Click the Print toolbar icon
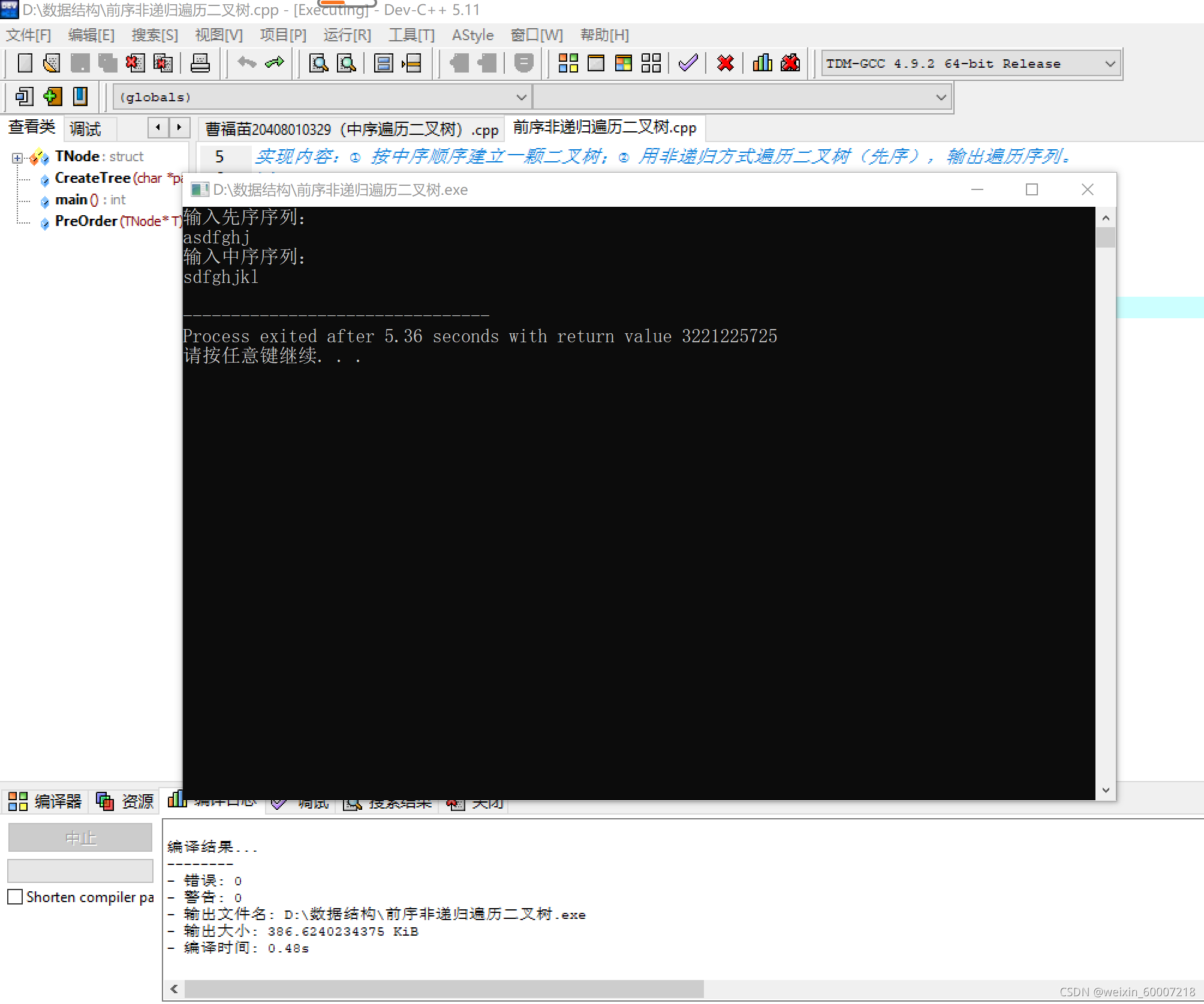The height and width of the screenshot is (1004, 1204). [x=200, y=63]
